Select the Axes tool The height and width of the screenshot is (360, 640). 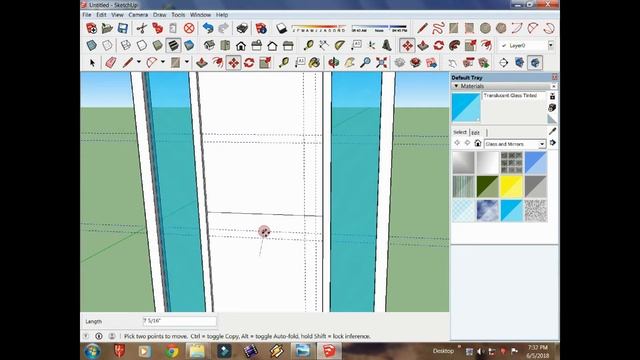click(371, 45)
